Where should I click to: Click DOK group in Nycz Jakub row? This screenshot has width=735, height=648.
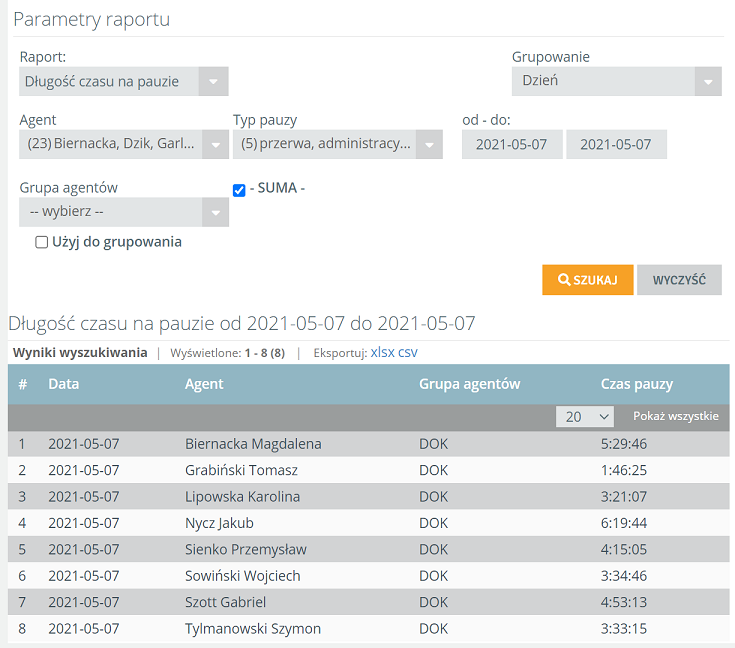pyautogui.click(x=434, y=523)
